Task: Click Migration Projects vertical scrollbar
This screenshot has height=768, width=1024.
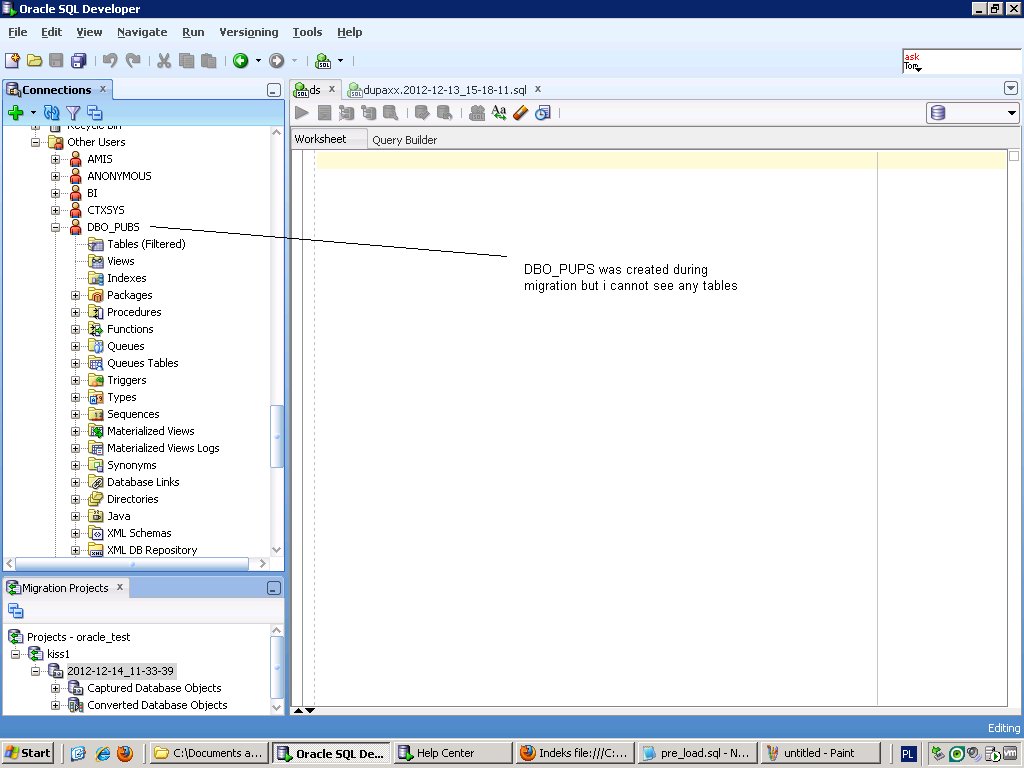Action: point(276,667)
